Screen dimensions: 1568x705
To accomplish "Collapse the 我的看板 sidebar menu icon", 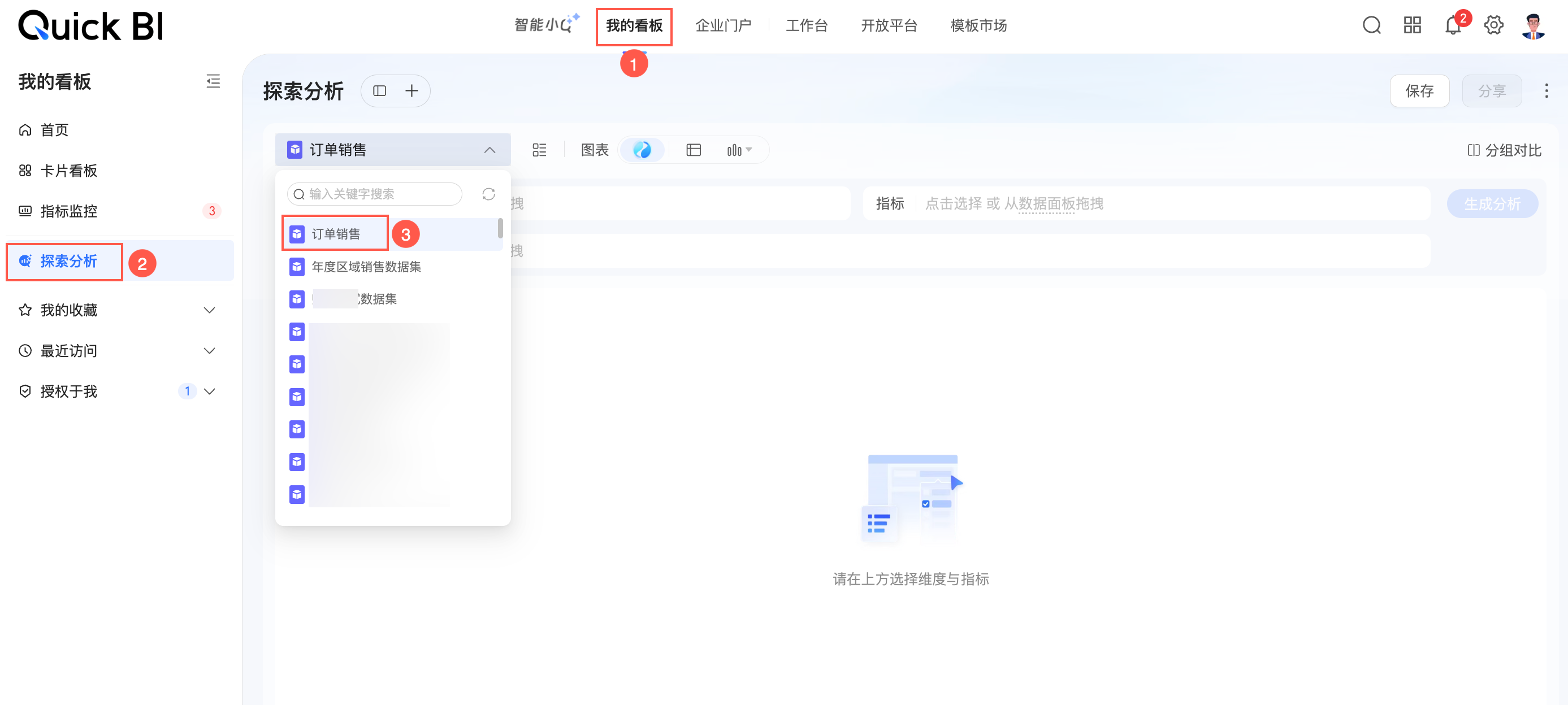I will [213, 81].
